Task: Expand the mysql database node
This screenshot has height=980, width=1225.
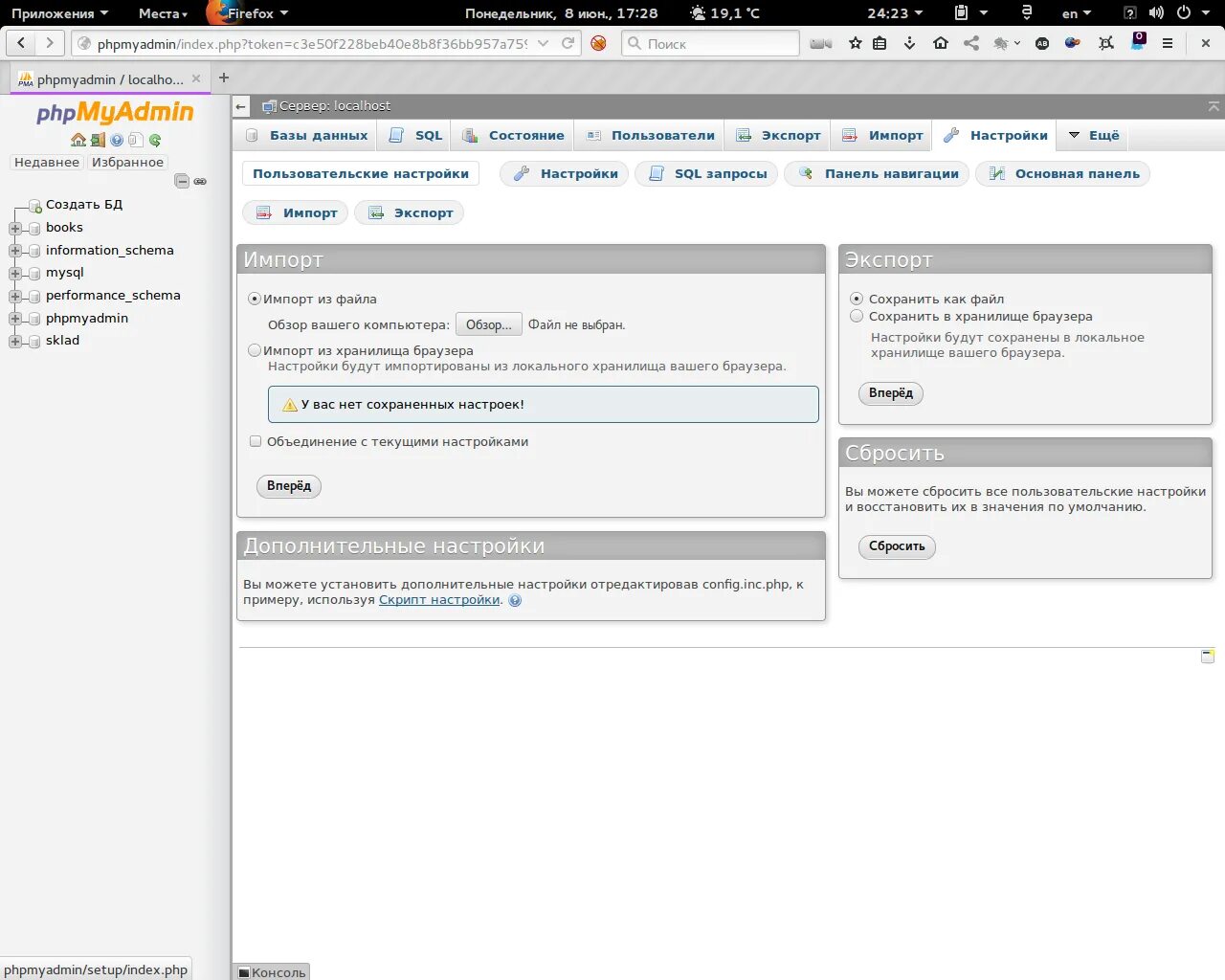Action: pyautogui.click(x=14, y=273)
